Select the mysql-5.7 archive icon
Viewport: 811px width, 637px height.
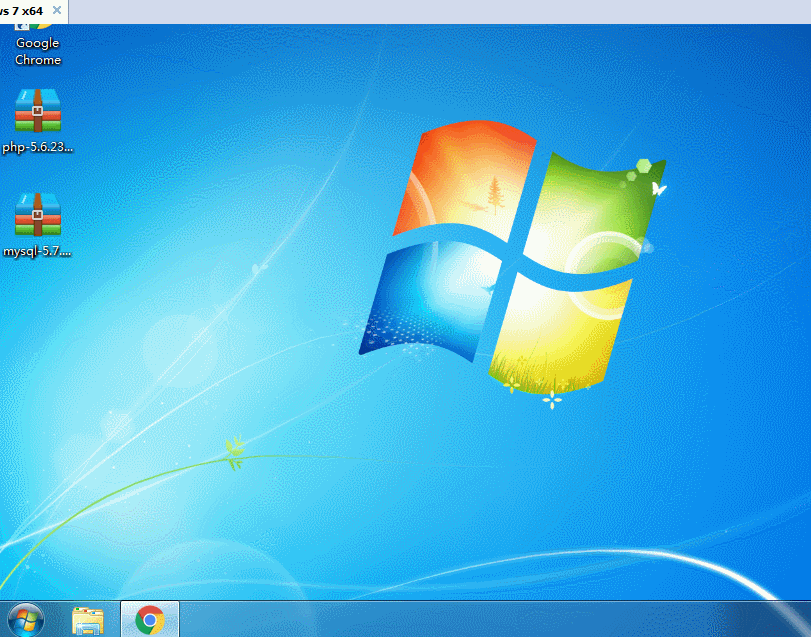point(38,215)
